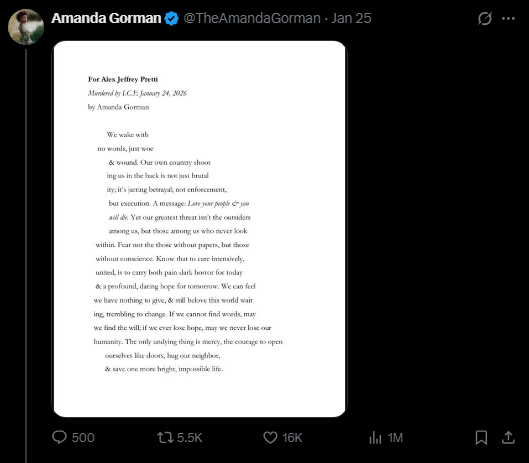This screenshot has width=529, height=463.
Task: Click the Amanda Gorman display name
Action: coord(106,18)
